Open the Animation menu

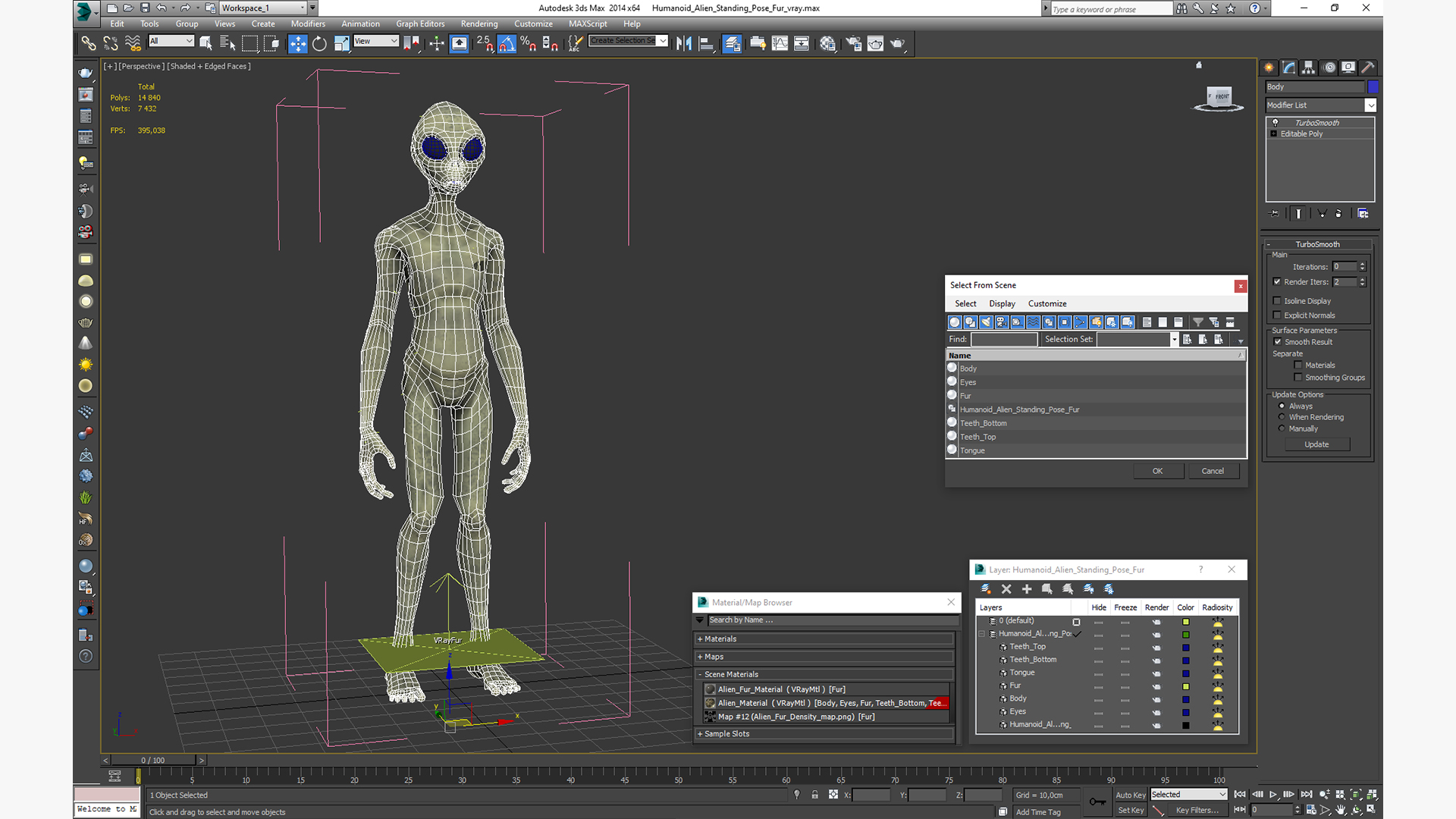[360, 24]
